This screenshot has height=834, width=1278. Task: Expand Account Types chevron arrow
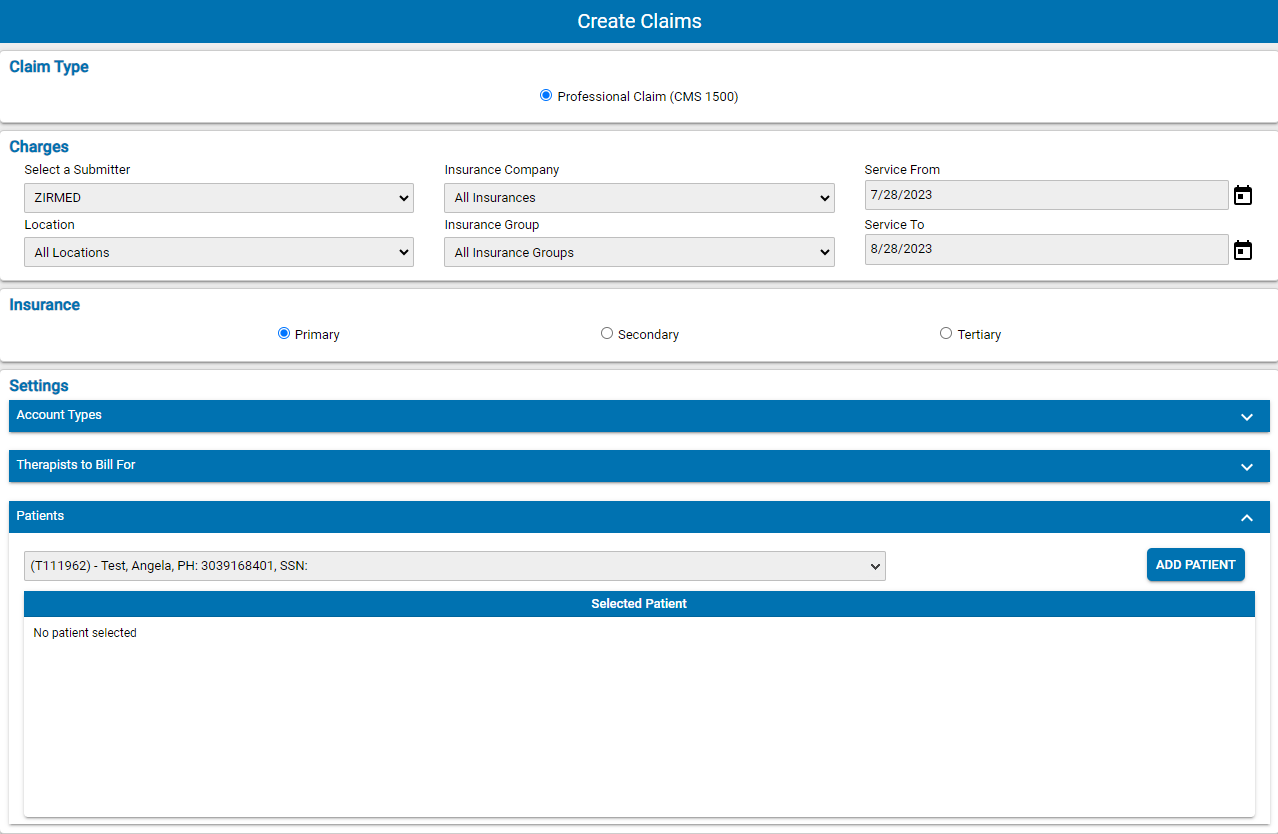1246,417
